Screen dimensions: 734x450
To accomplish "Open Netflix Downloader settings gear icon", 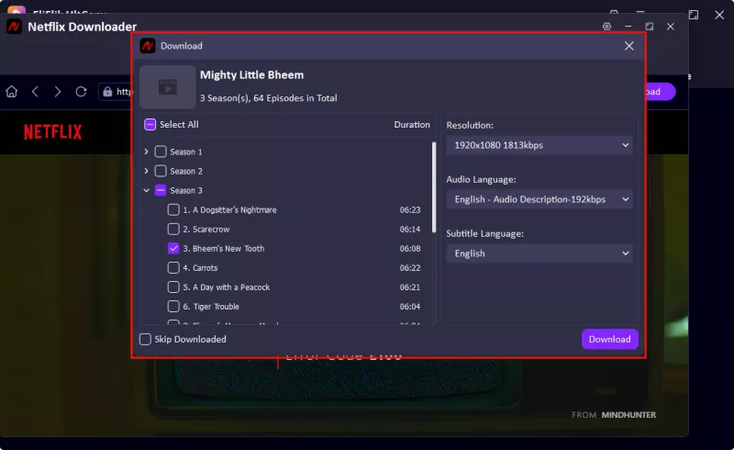I will tap(607, 27).
